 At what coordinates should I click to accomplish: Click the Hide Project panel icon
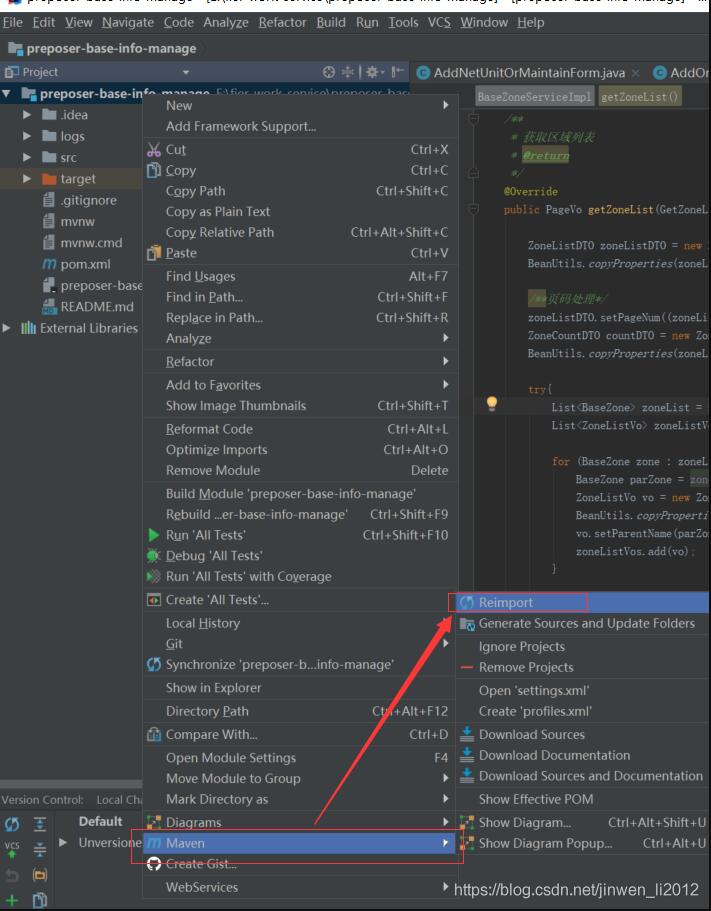[397, 72]
